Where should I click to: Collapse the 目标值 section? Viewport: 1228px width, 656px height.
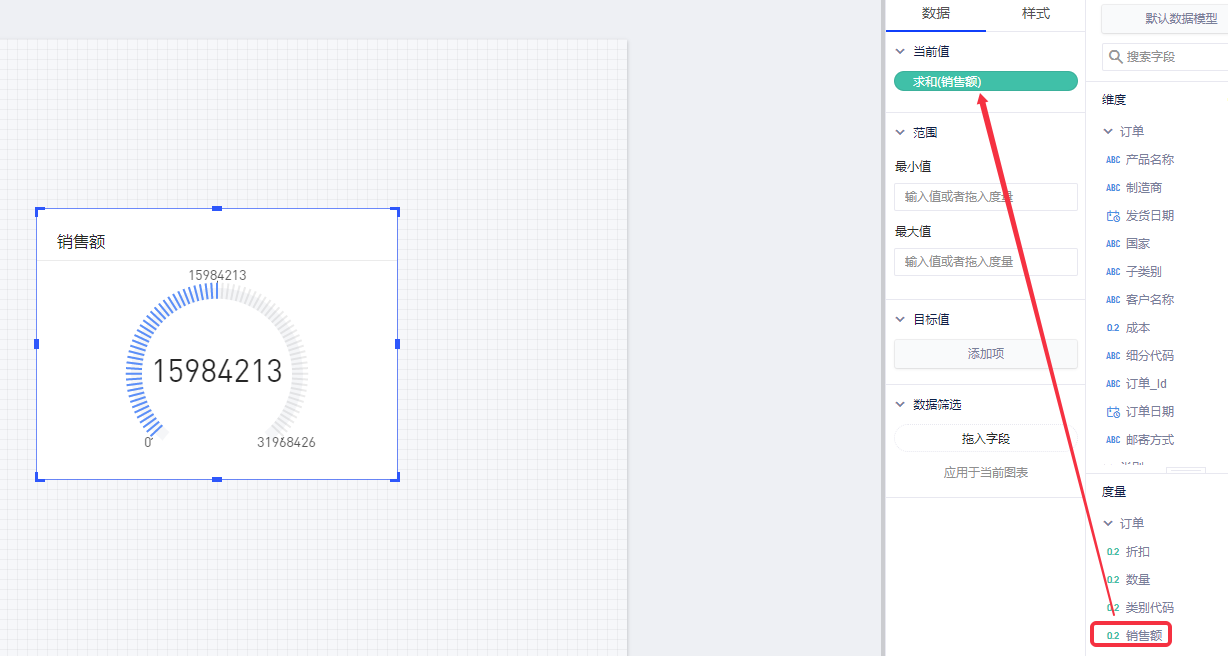pos(900,319)
